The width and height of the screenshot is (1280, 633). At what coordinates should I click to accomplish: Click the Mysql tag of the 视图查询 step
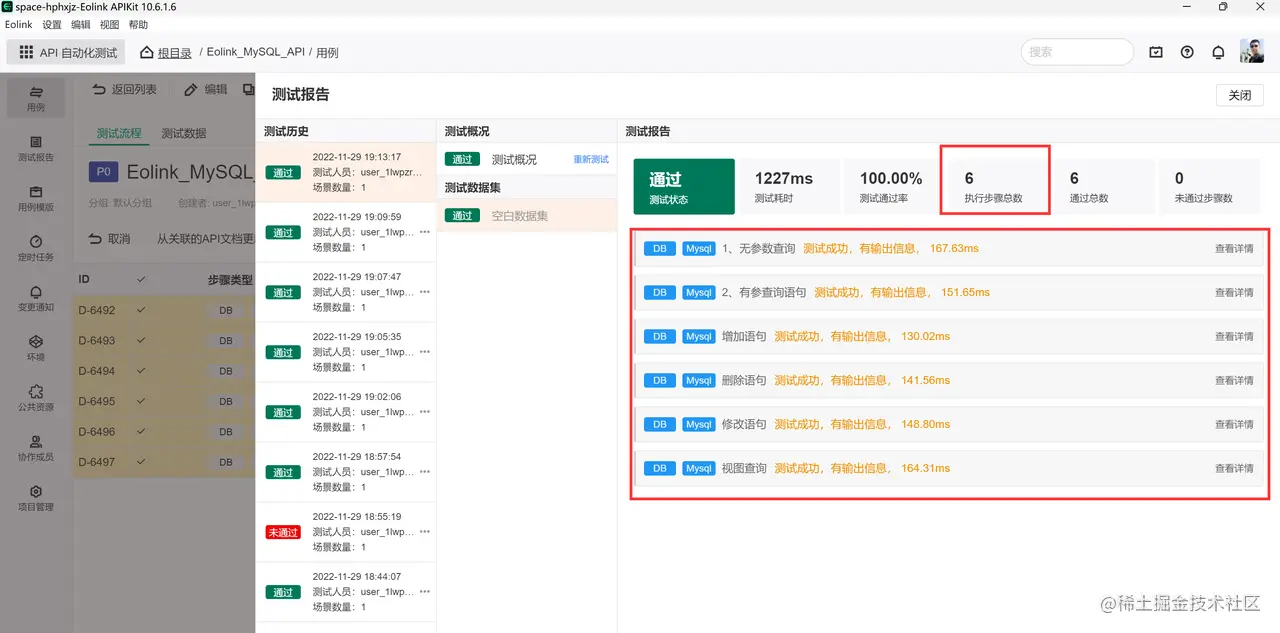(x=699, y=468)
